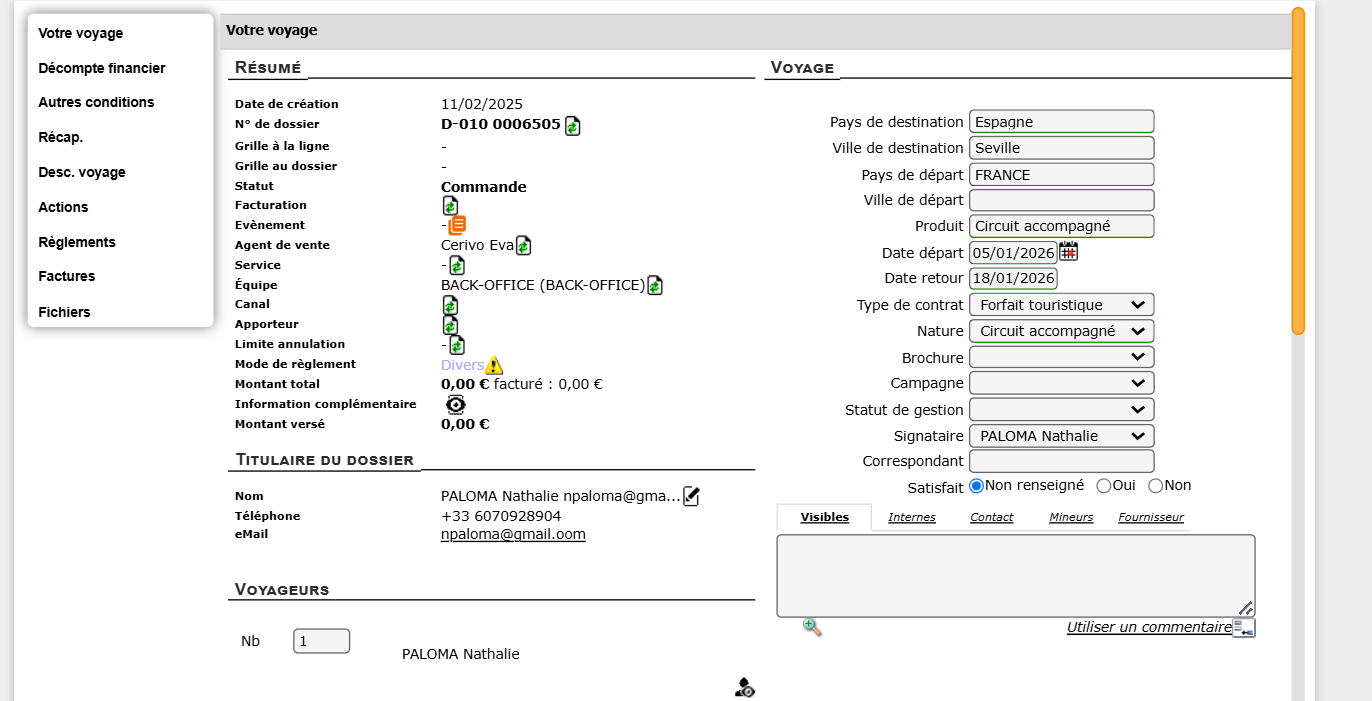Switch to the Mineurs comment tab
The image size is (1372, 701).
[x=1071, y=517]
